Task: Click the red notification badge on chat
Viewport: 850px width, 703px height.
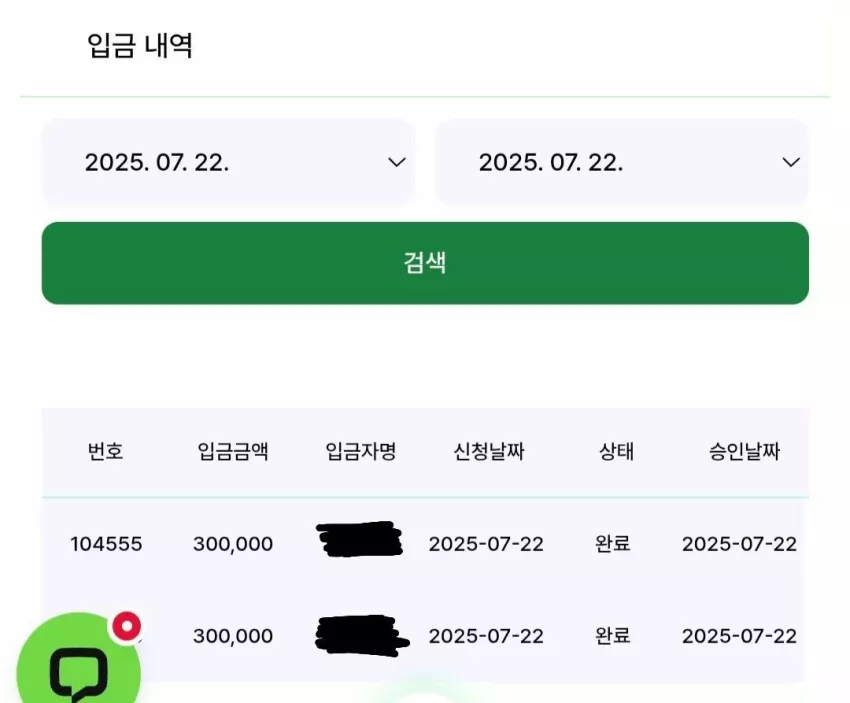Action: pyautogui.click(x=127, y=627)
